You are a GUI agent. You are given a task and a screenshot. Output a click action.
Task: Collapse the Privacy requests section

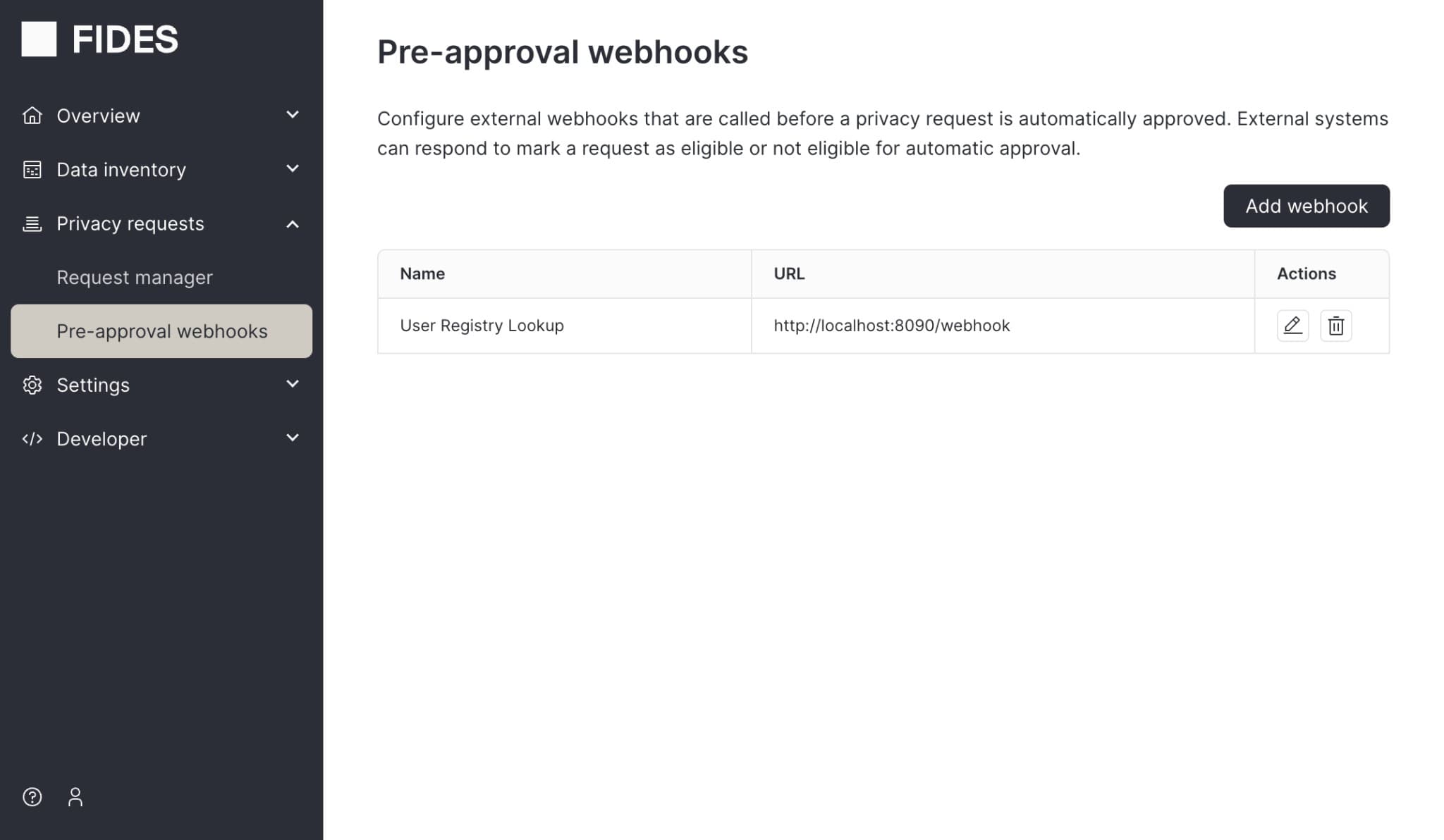[292, 223]
